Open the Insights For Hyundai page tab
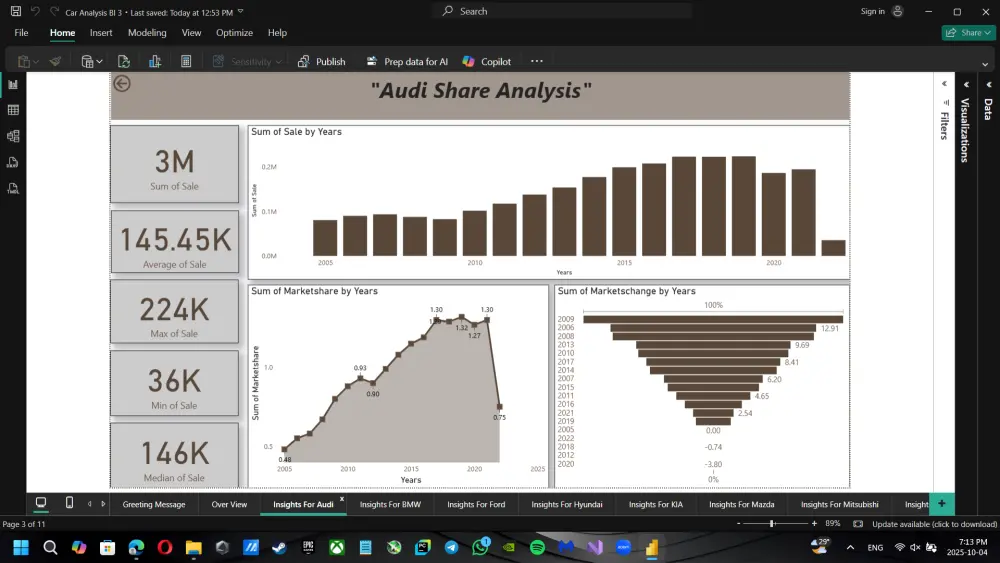The width and height of the screenshot is (1000, 563). coord(566,504)
